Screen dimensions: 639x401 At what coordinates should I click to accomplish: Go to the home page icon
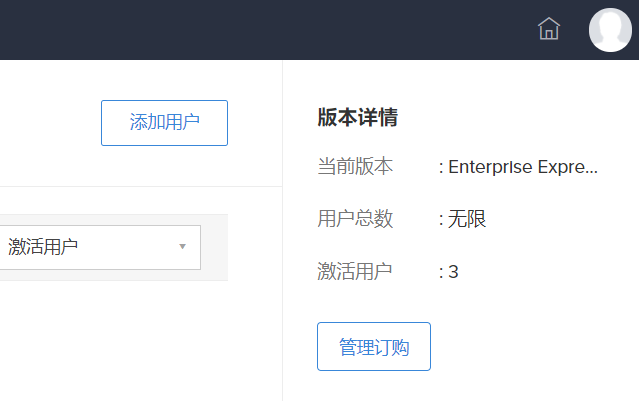point(549,29)
